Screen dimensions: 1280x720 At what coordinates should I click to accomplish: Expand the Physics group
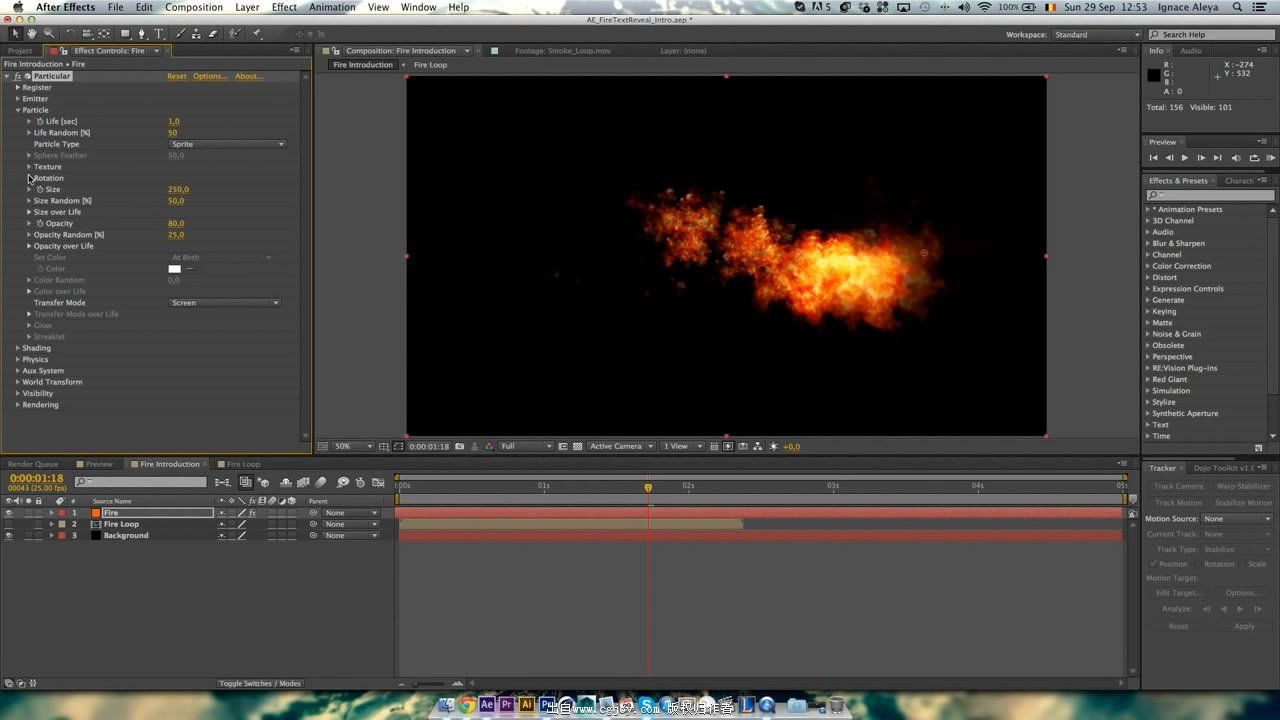click(17, 359)
